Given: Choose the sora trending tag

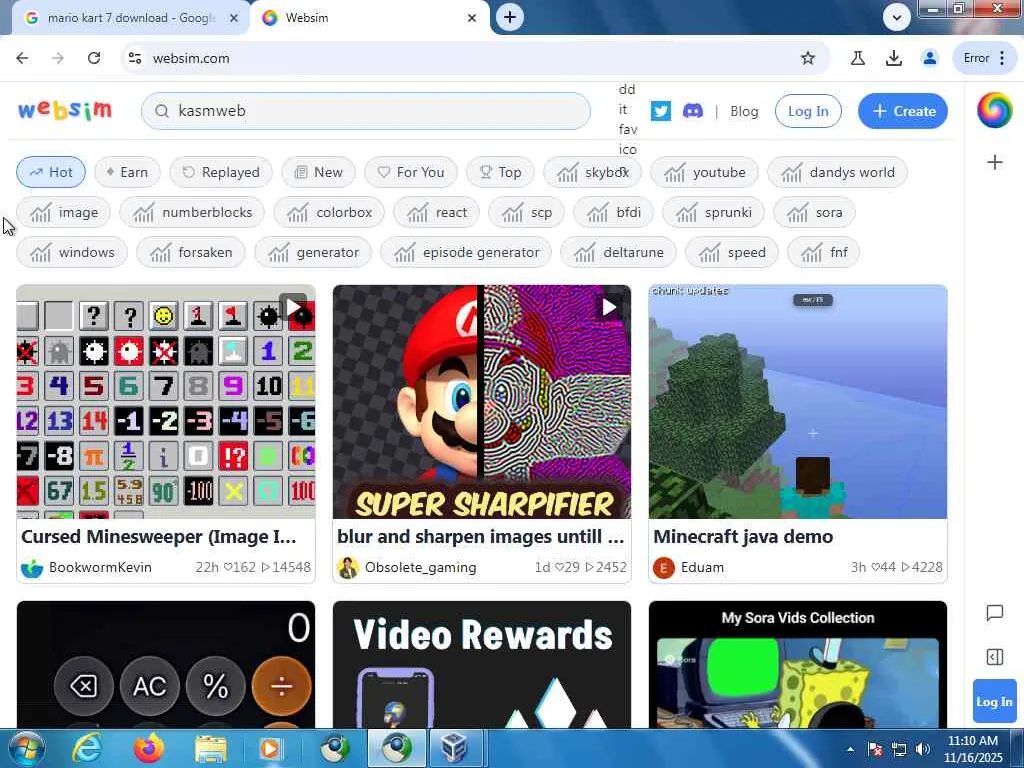Looking at the screenshot, I should coord(814,212).
